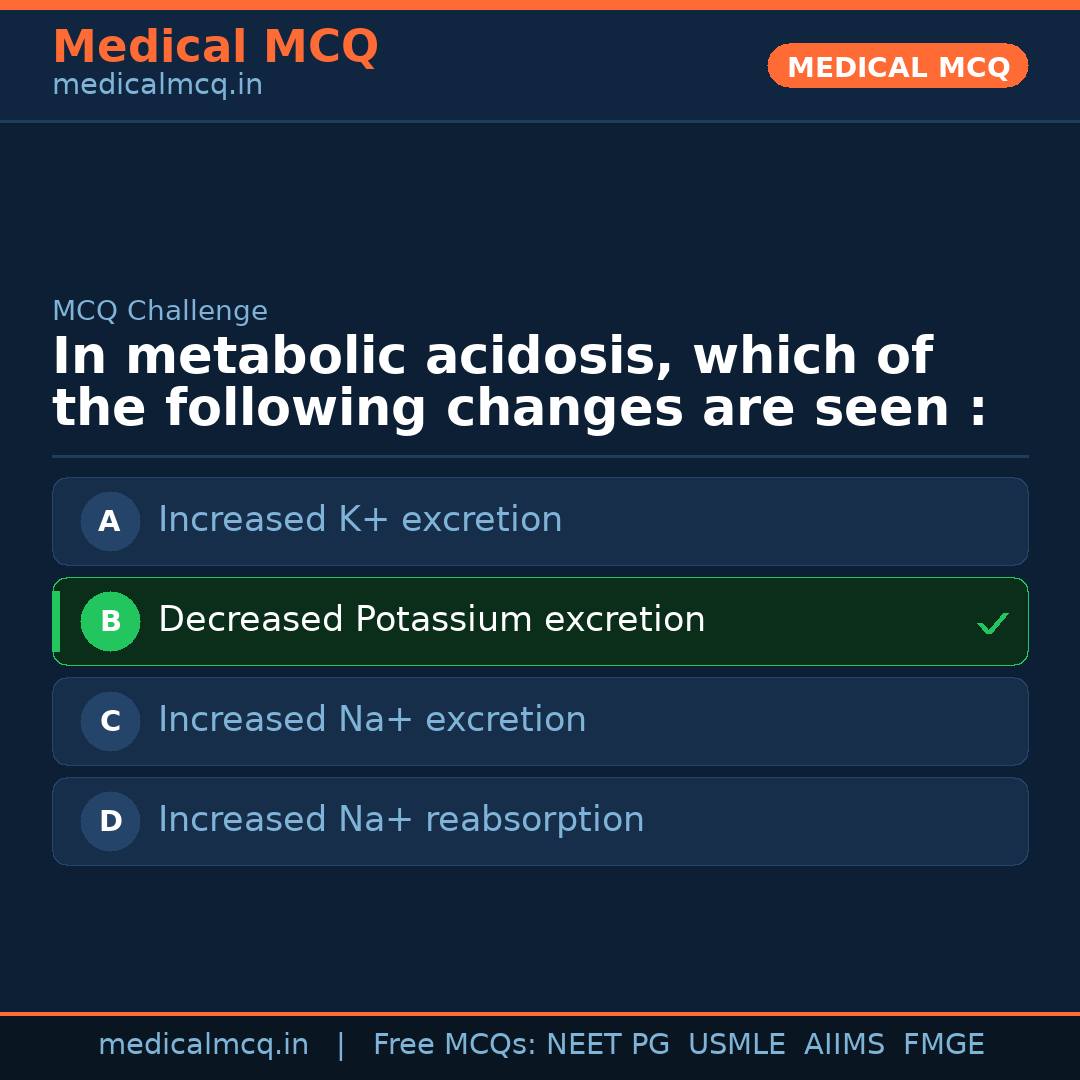Screen dimensions: 1080x1080
Task: Click the green B option badge
Action: tap(110, 621)
